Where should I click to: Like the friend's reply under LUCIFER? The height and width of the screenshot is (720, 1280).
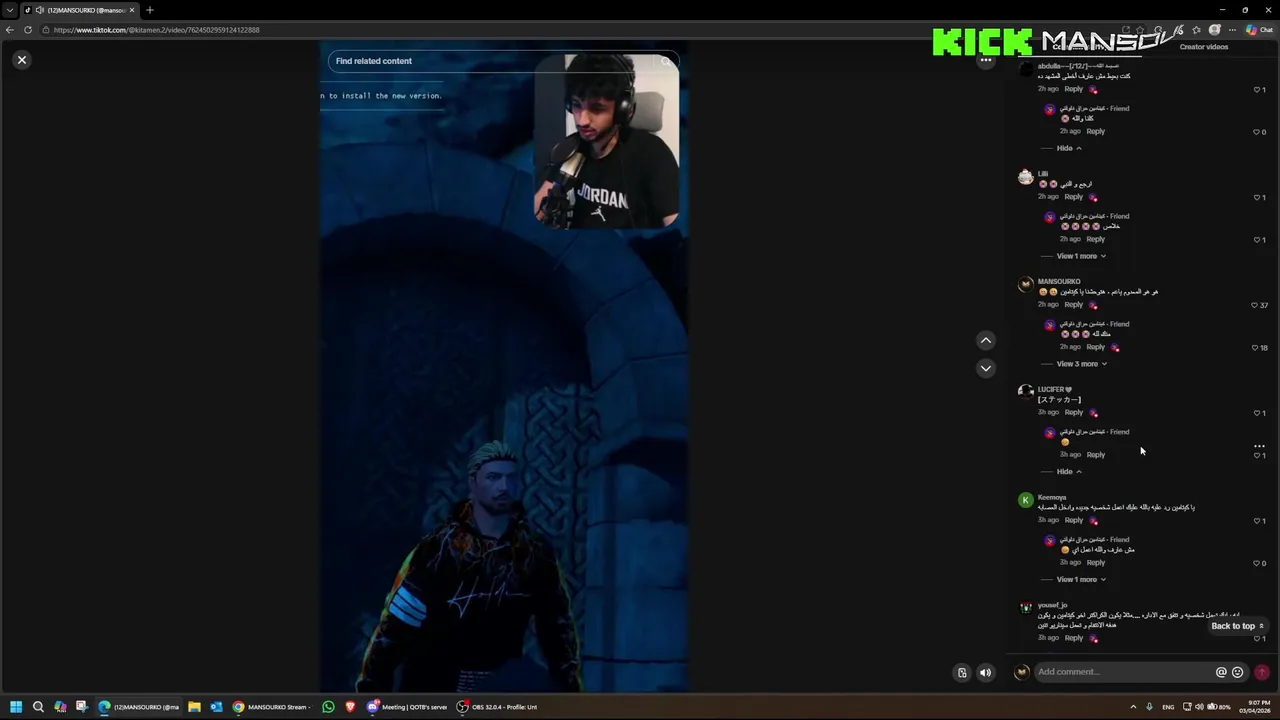[1259, 456]
